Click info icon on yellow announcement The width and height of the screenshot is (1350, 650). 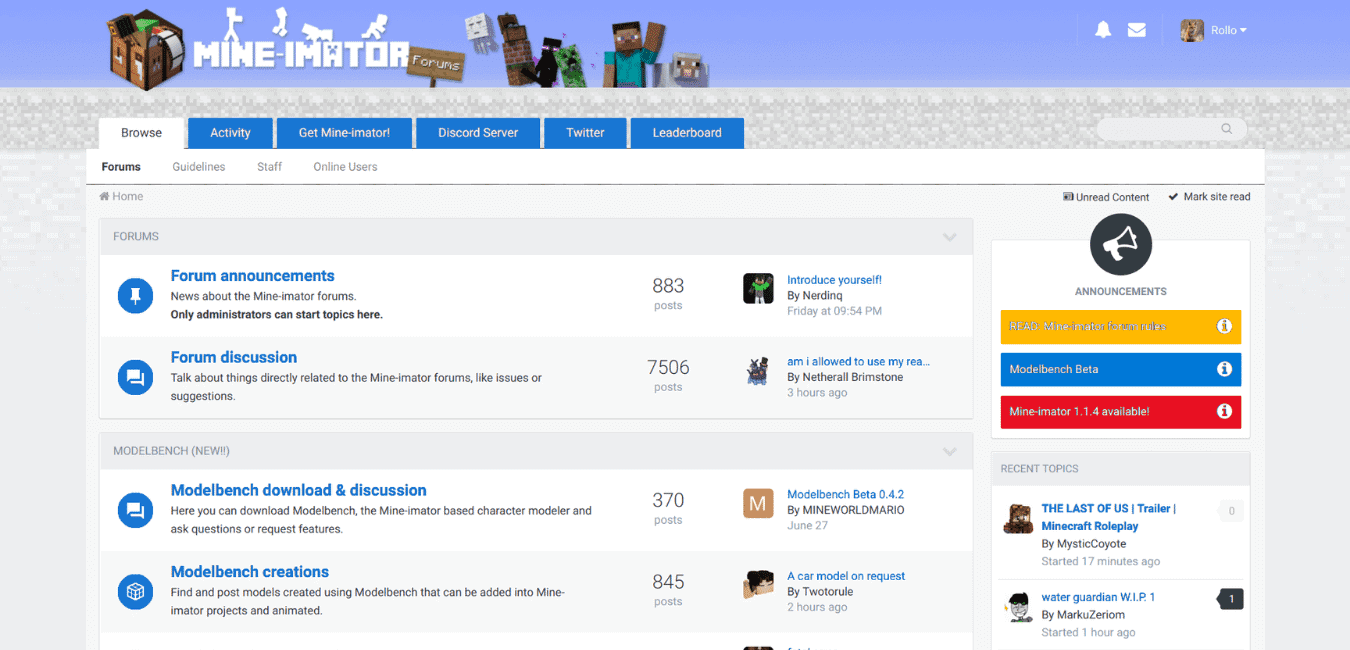1224,327
